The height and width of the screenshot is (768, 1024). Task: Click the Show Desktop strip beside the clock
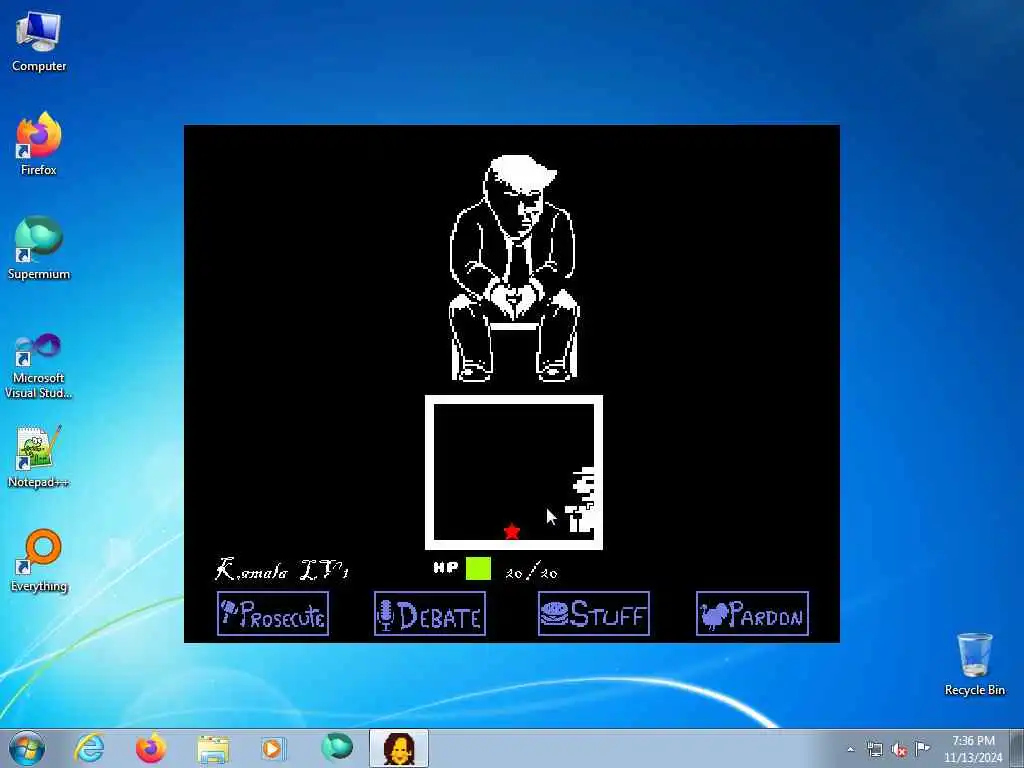point(1017,748)
